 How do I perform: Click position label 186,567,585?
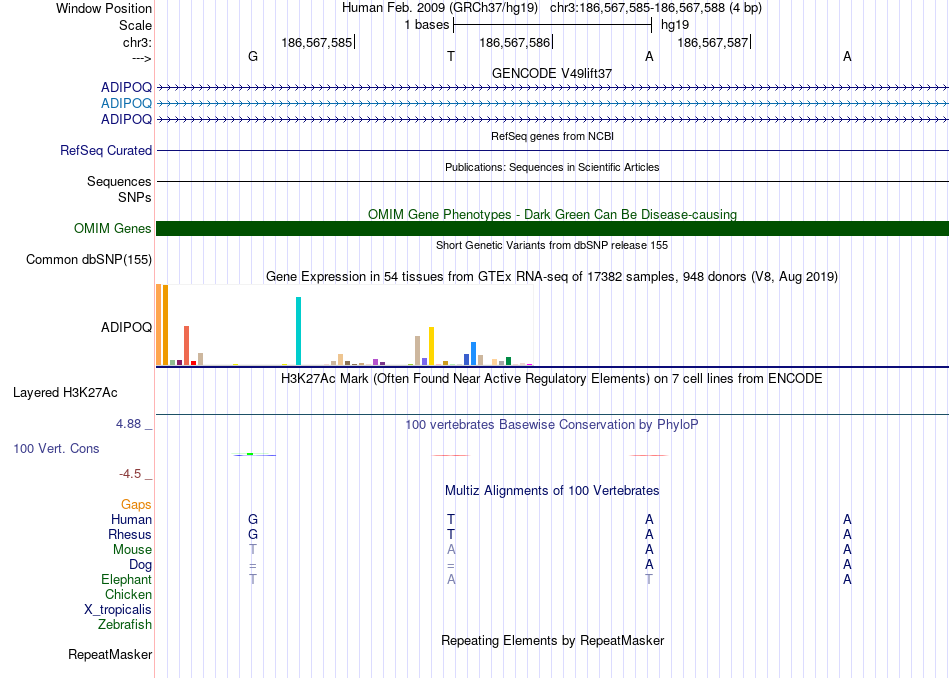[316, 42]
